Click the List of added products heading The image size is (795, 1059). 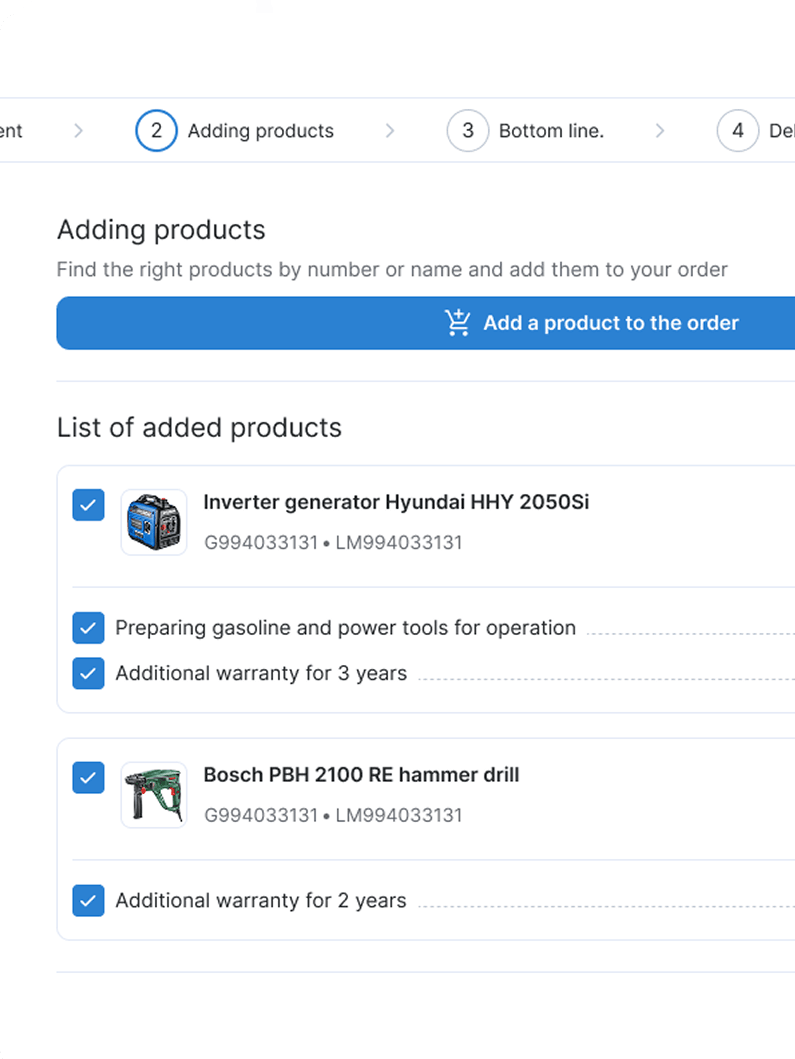(x=199, y=428)
